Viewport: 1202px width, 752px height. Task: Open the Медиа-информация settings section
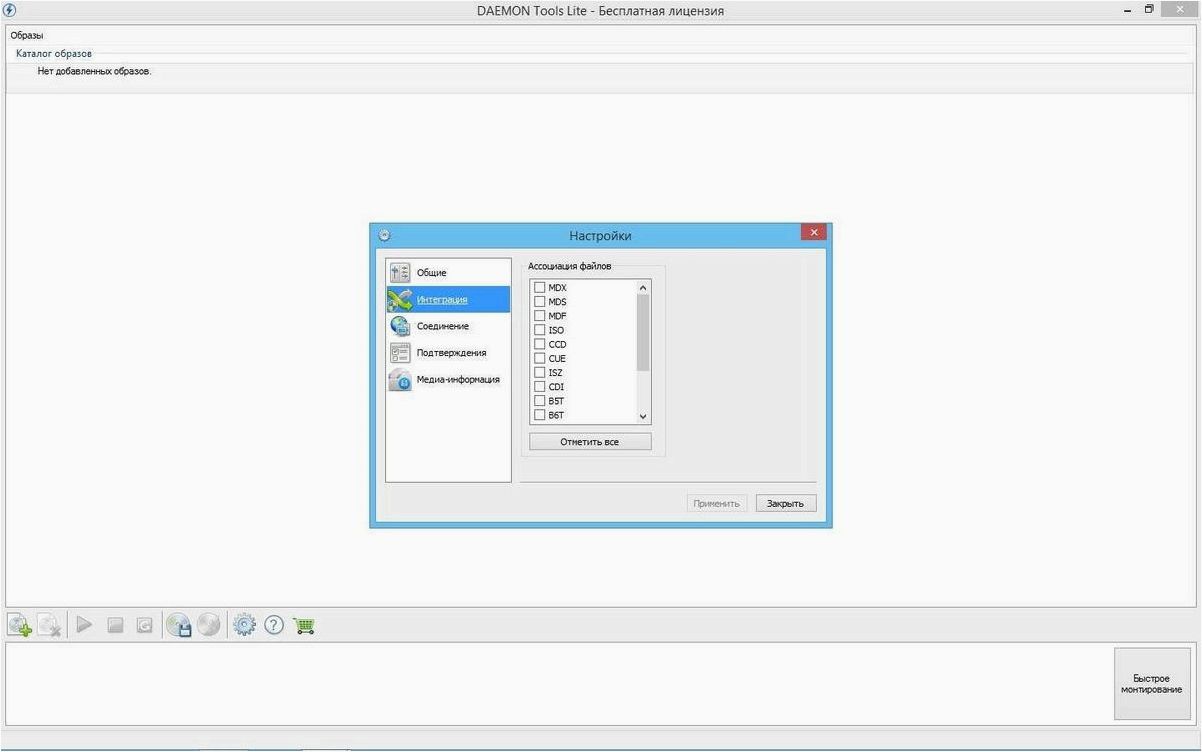coord(448,380)
